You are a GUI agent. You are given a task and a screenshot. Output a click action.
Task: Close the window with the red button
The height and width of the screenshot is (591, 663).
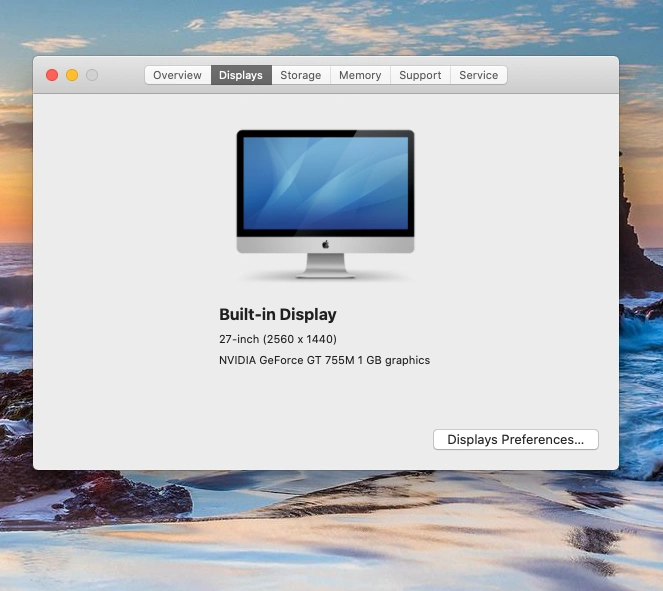(x=52, y=75)
